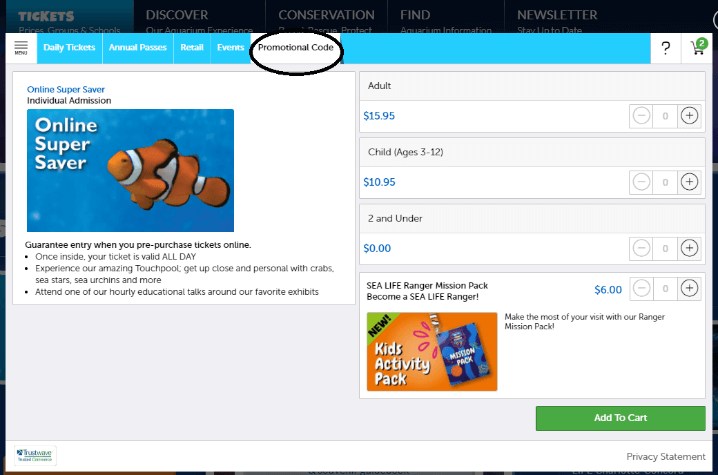Increase Adult ticket quantity with plus
Viewport: 718px width, 475px height.
[x=689, y=115]
